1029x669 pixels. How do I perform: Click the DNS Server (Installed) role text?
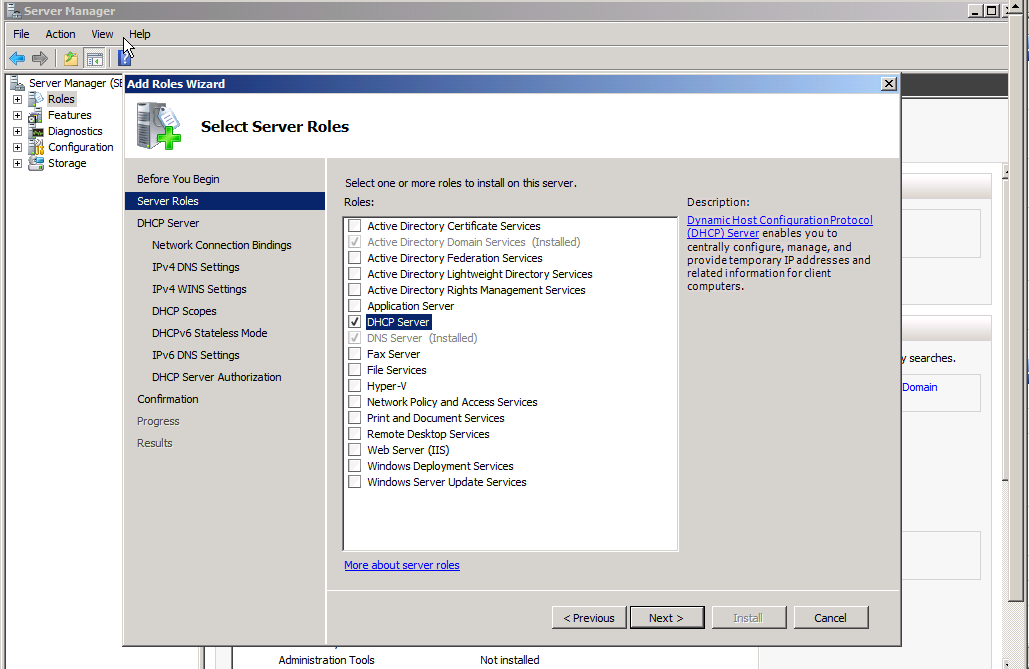click(422, 338)
